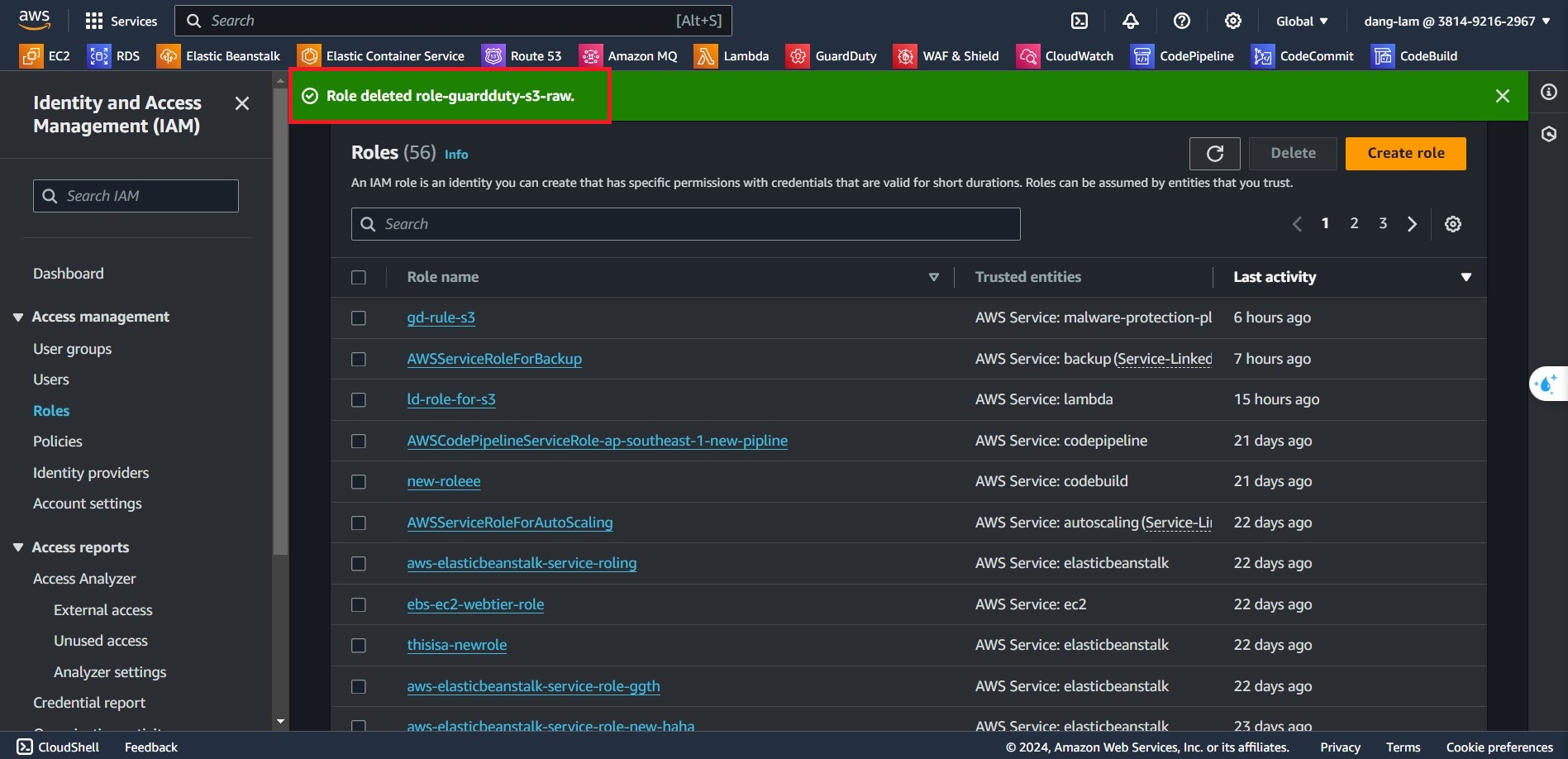This screenshot has height=759, width=1568.
Task: Click the refresh roles button
Action: (1214, 154)
